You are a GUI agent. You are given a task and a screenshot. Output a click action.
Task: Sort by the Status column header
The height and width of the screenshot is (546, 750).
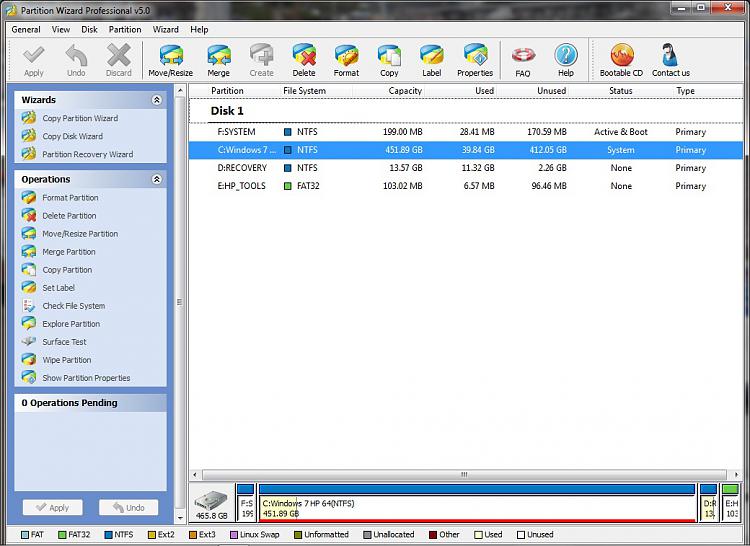(x=620, y=91)
